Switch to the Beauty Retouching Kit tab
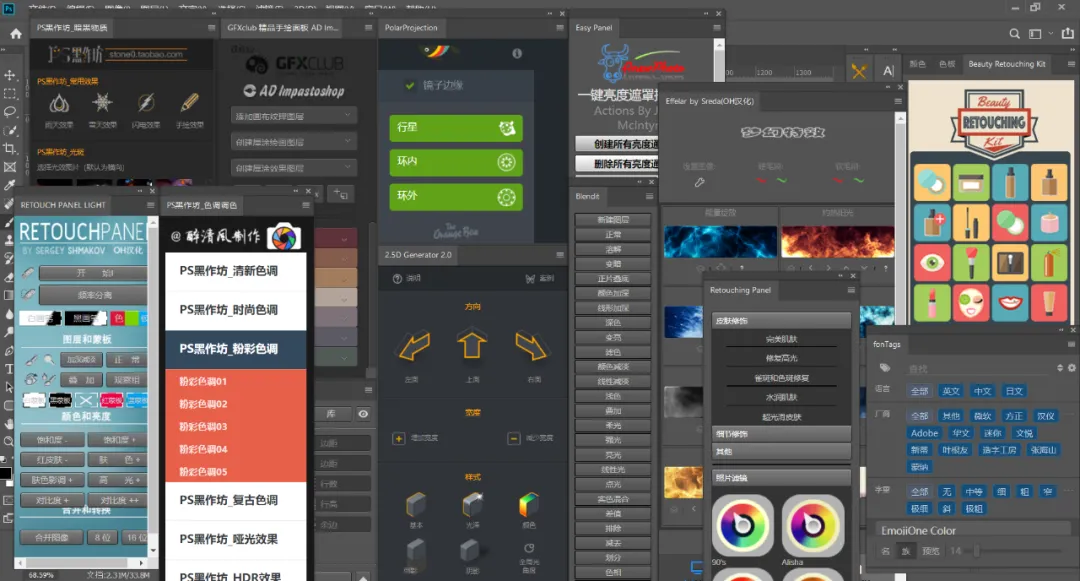The height and width of the screenshot is (581, 1080). [1006, 64]
